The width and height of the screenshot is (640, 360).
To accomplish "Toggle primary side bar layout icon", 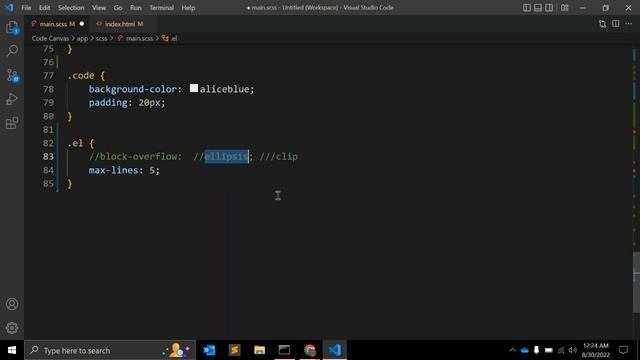I will click(x=527, y=8).
